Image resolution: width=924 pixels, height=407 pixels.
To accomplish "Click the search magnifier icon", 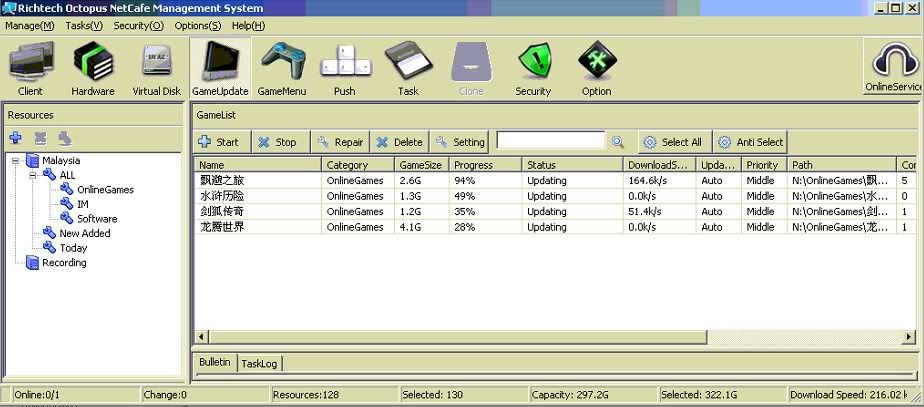I will 618,142.
